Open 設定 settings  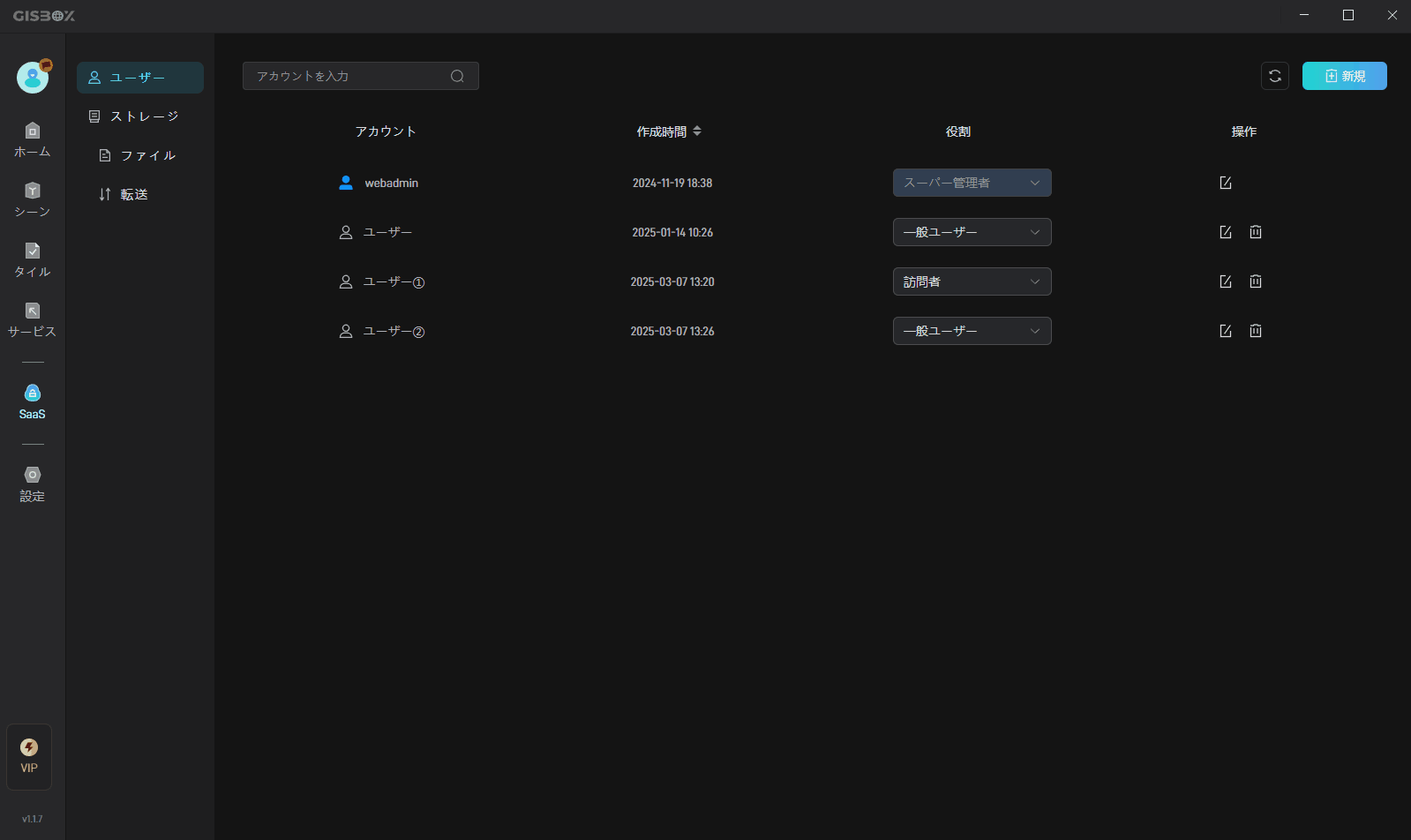[33, 484]
